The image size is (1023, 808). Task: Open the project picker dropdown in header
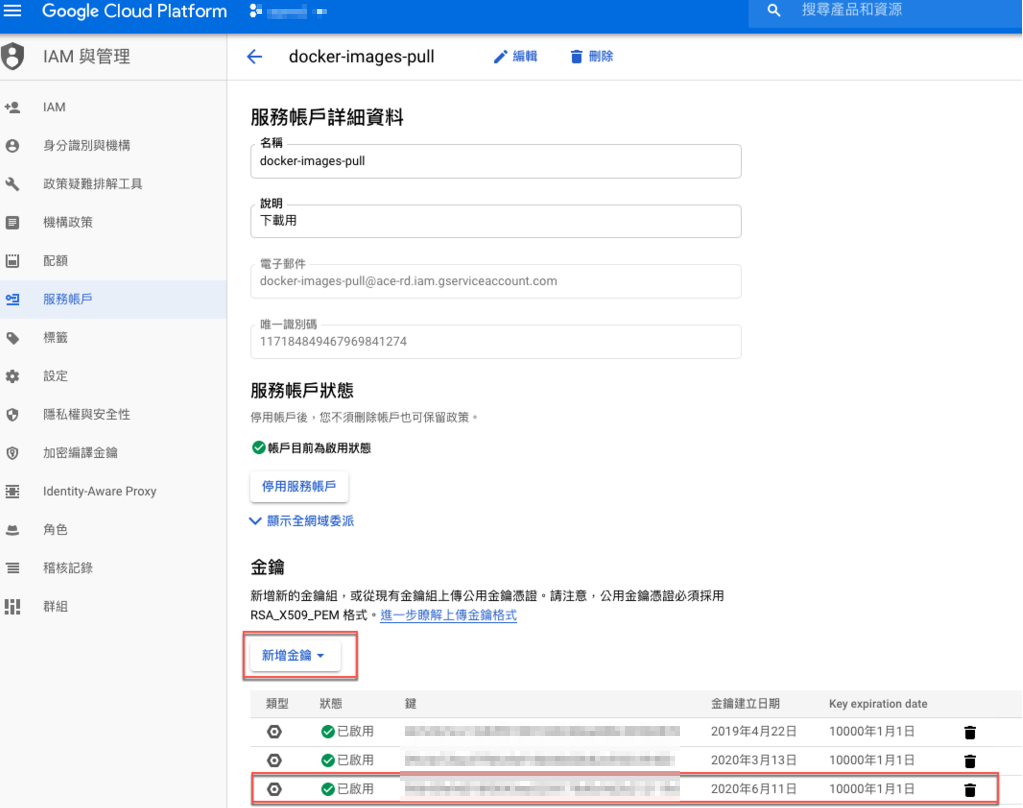288,11
